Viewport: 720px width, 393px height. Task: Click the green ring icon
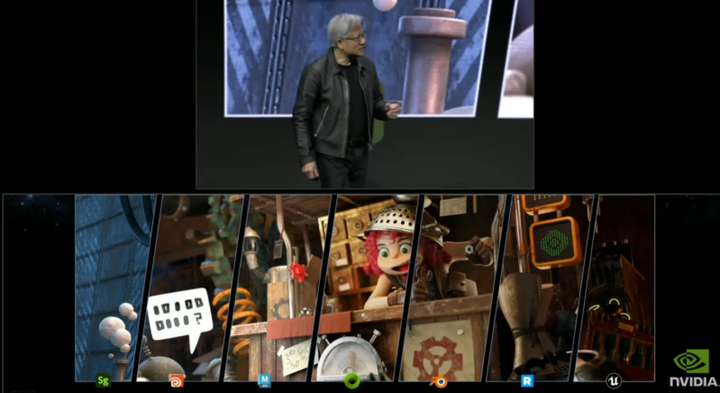[x=351, y=381]
